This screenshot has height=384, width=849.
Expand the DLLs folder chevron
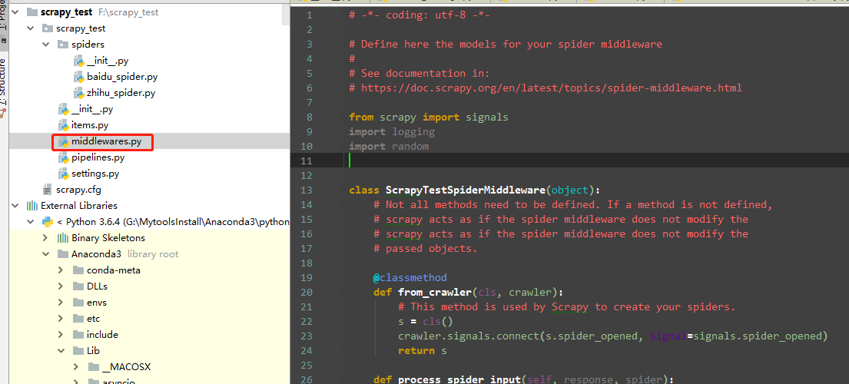(x=61, y=286)
